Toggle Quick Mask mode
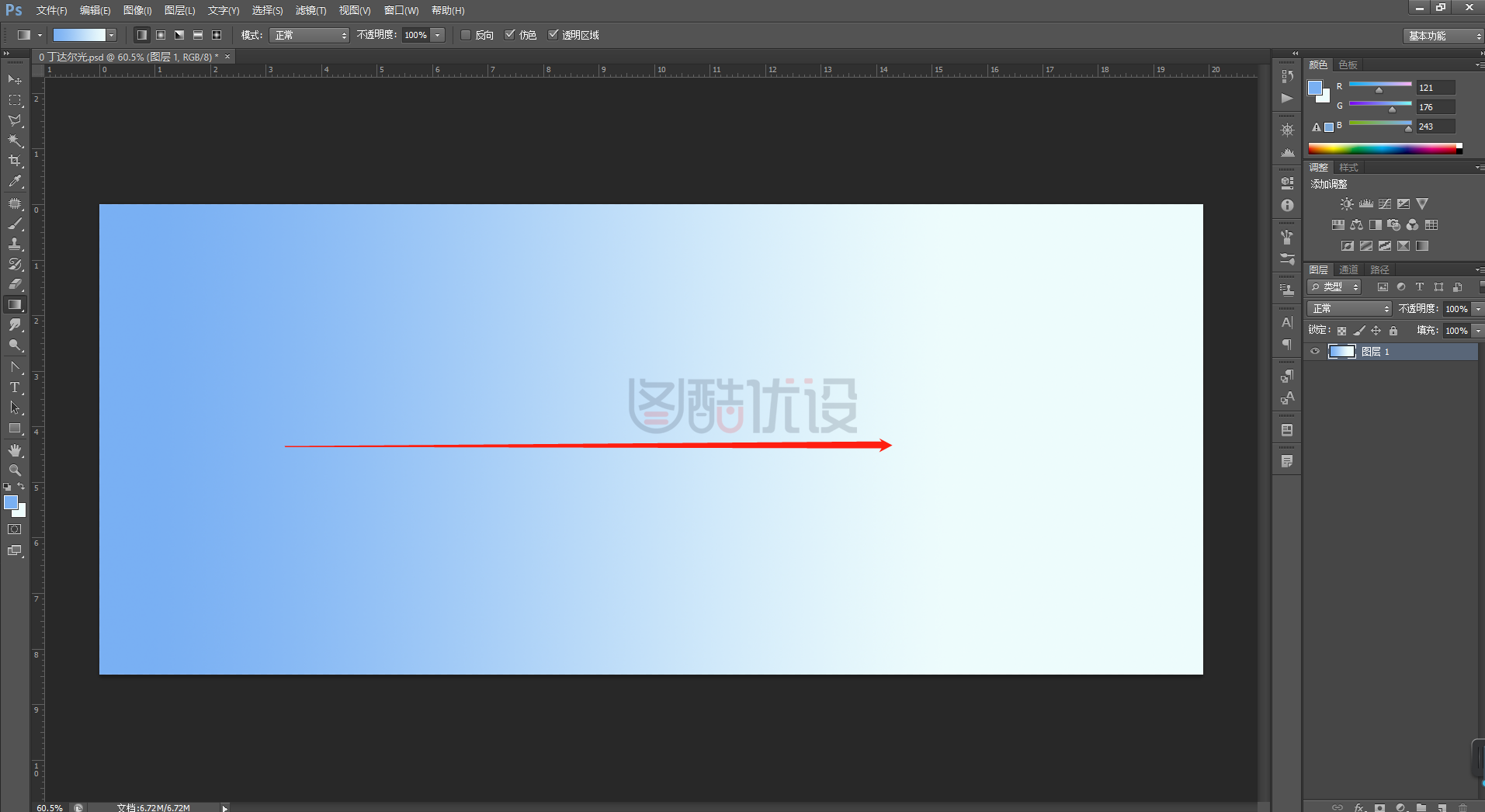The image size is (1485, 812). (x=15, y=529)
